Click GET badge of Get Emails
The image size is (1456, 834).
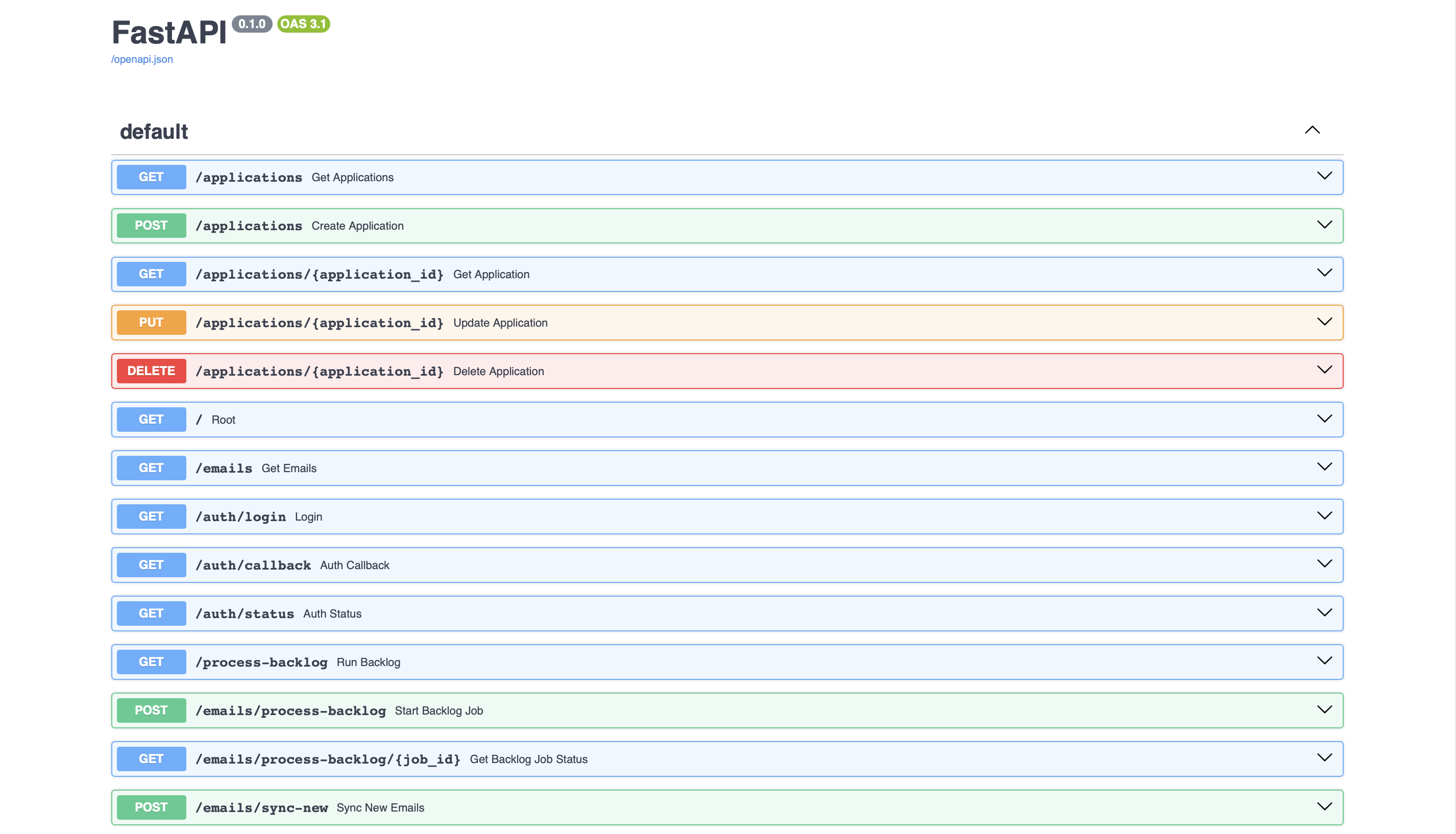(151, 468)
